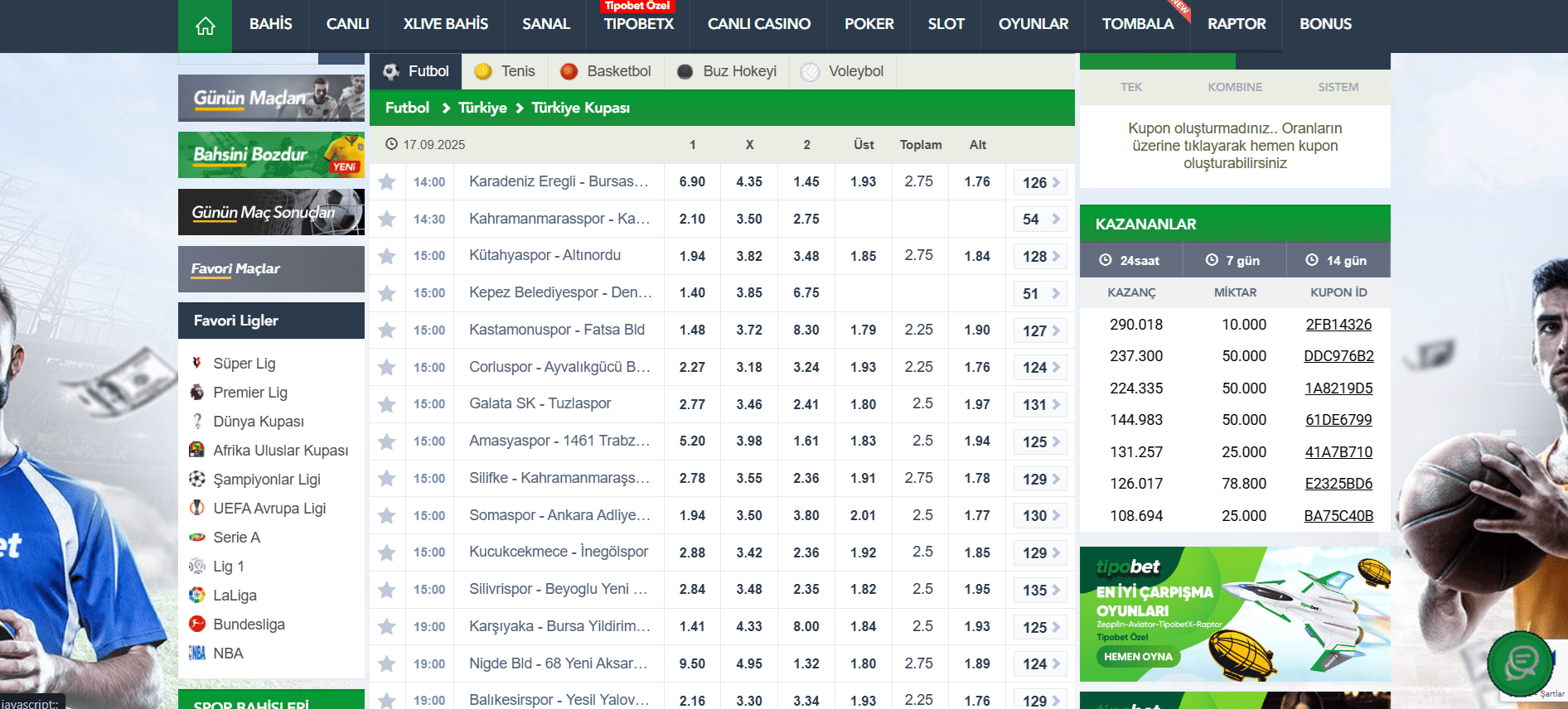Pick the Voleybol ball icon
This screenshot has width=1568, height=709.
point(810,72)
